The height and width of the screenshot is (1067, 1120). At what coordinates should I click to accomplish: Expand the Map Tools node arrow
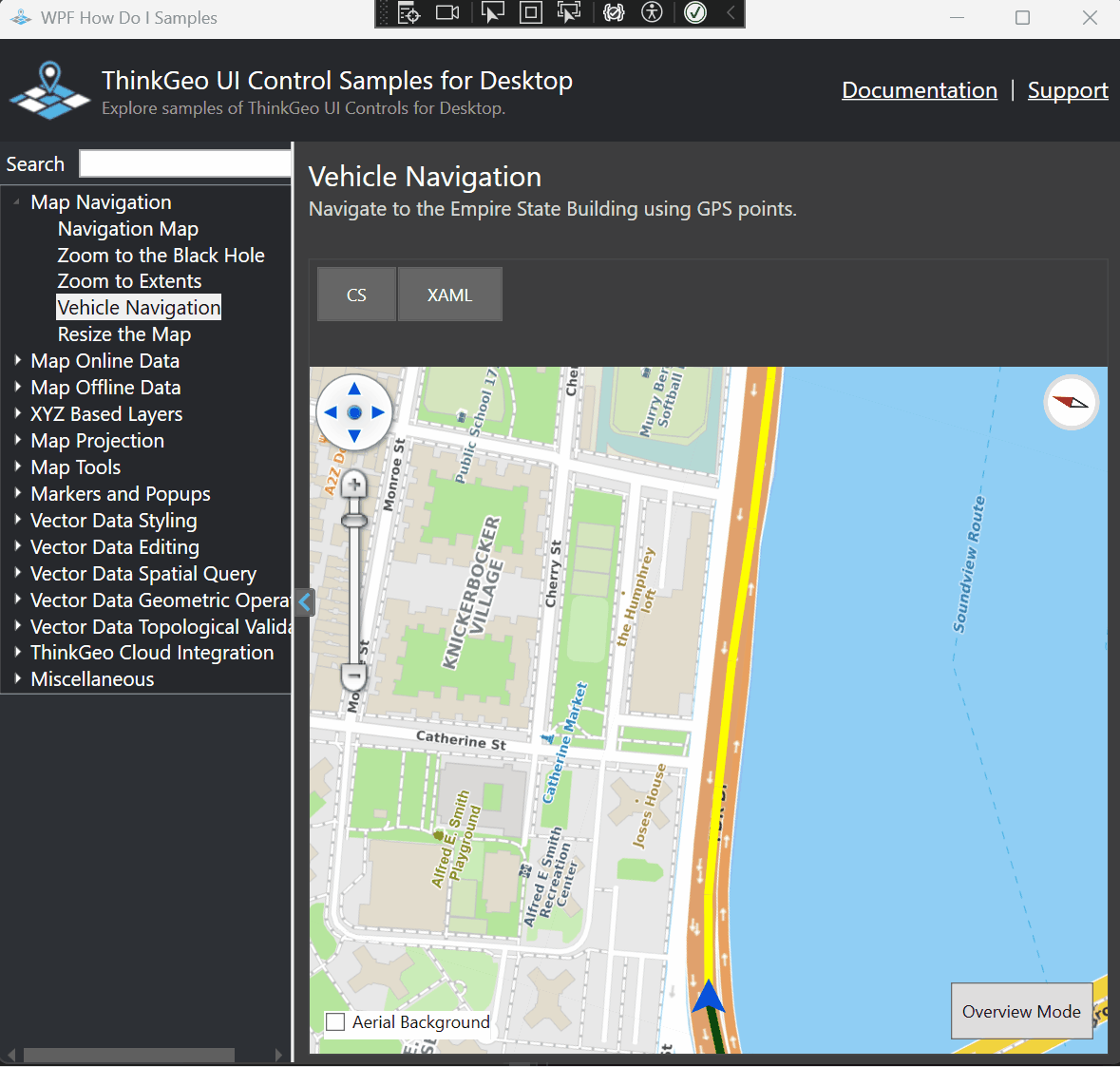[x=18, y=467]
